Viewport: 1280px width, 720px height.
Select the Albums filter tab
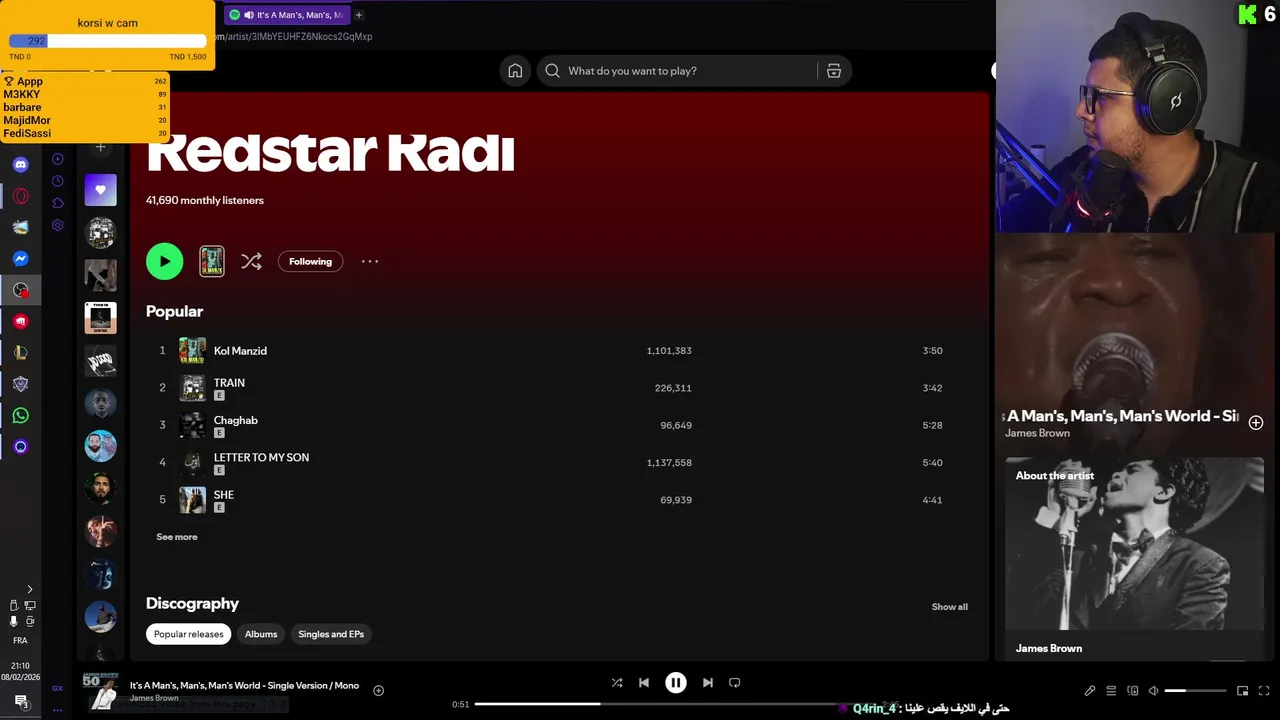point(261,634)
